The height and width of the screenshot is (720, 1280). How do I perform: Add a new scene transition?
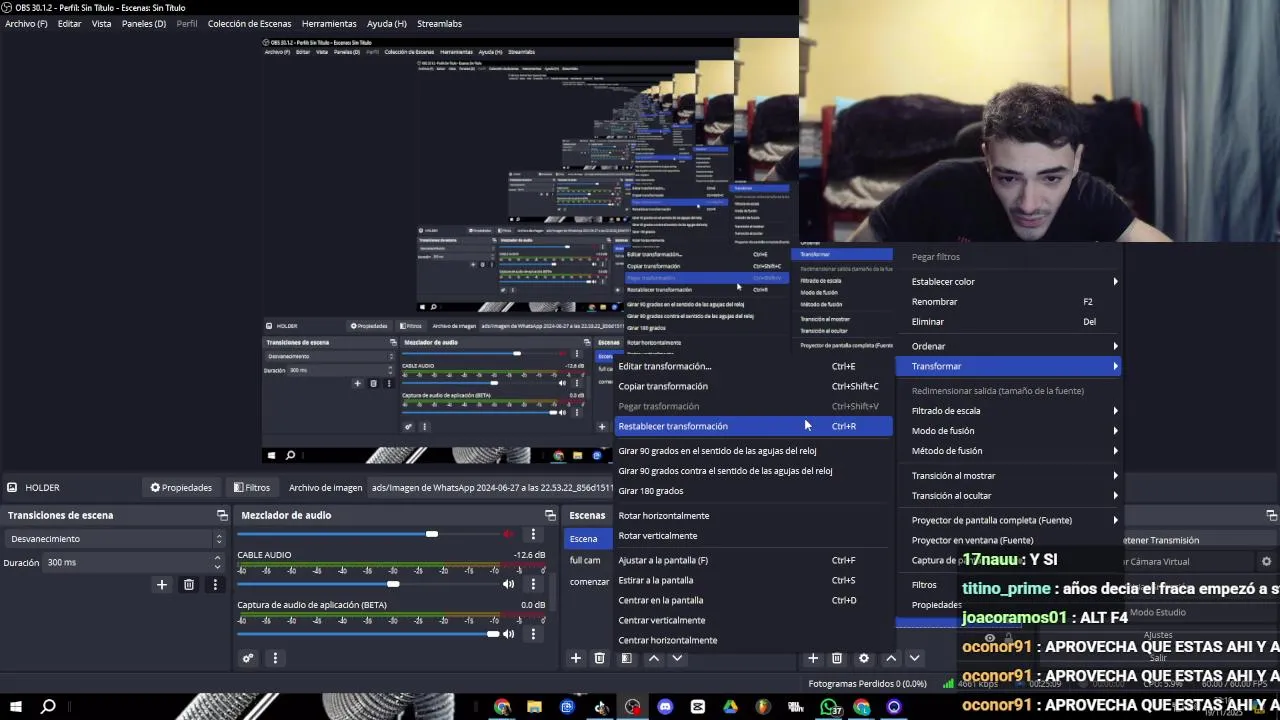[161, 584]
